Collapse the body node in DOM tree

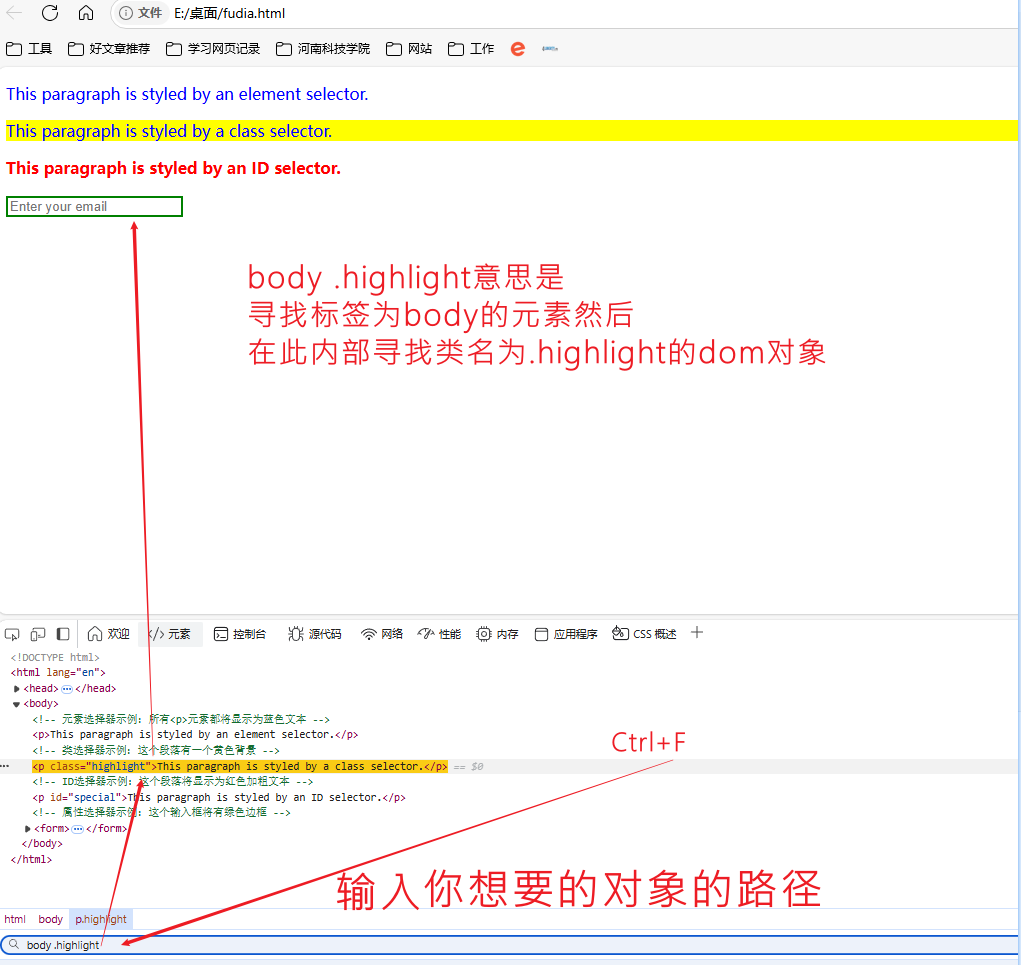point(16,704)
